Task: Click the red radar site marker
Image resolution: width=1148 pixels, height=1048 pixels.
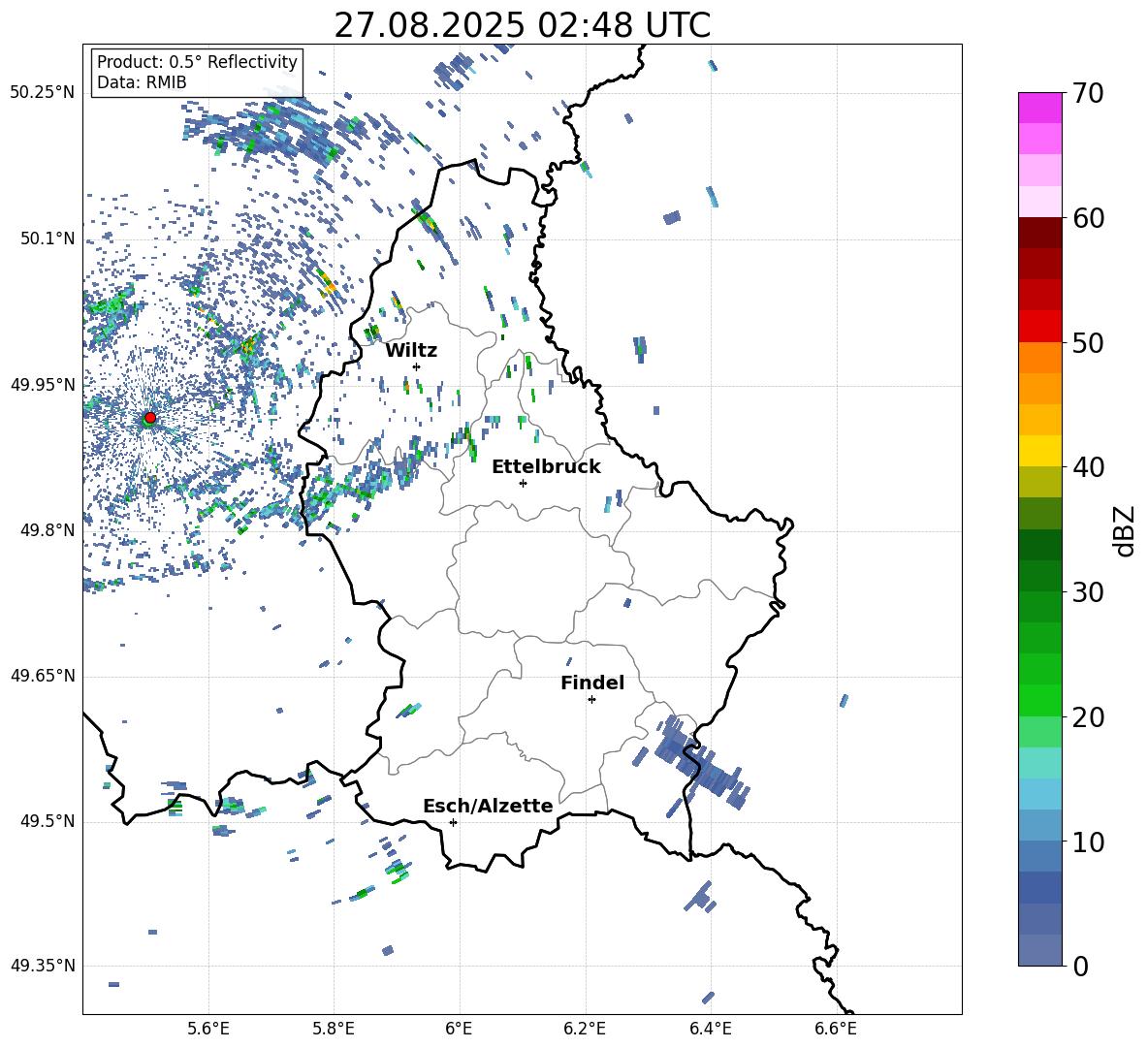Action: click(150, 417)
